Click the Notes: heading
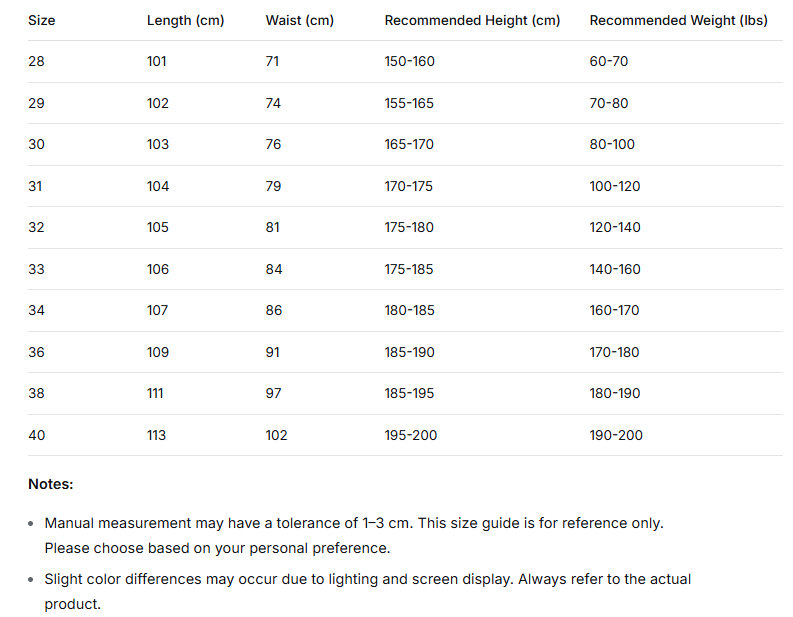The image size is (793, 617). pyautogui.click(x=51, y=484)
